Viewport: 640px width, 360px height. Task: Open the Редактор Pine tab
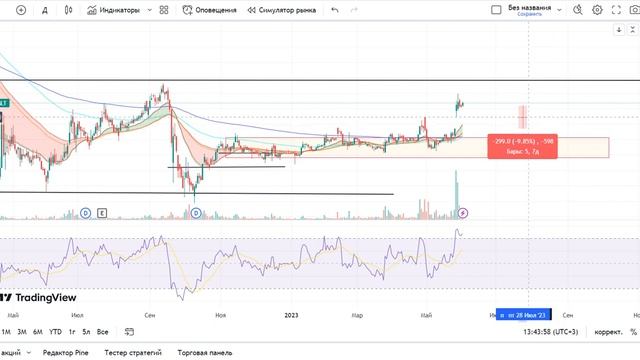tap(65, 353)
